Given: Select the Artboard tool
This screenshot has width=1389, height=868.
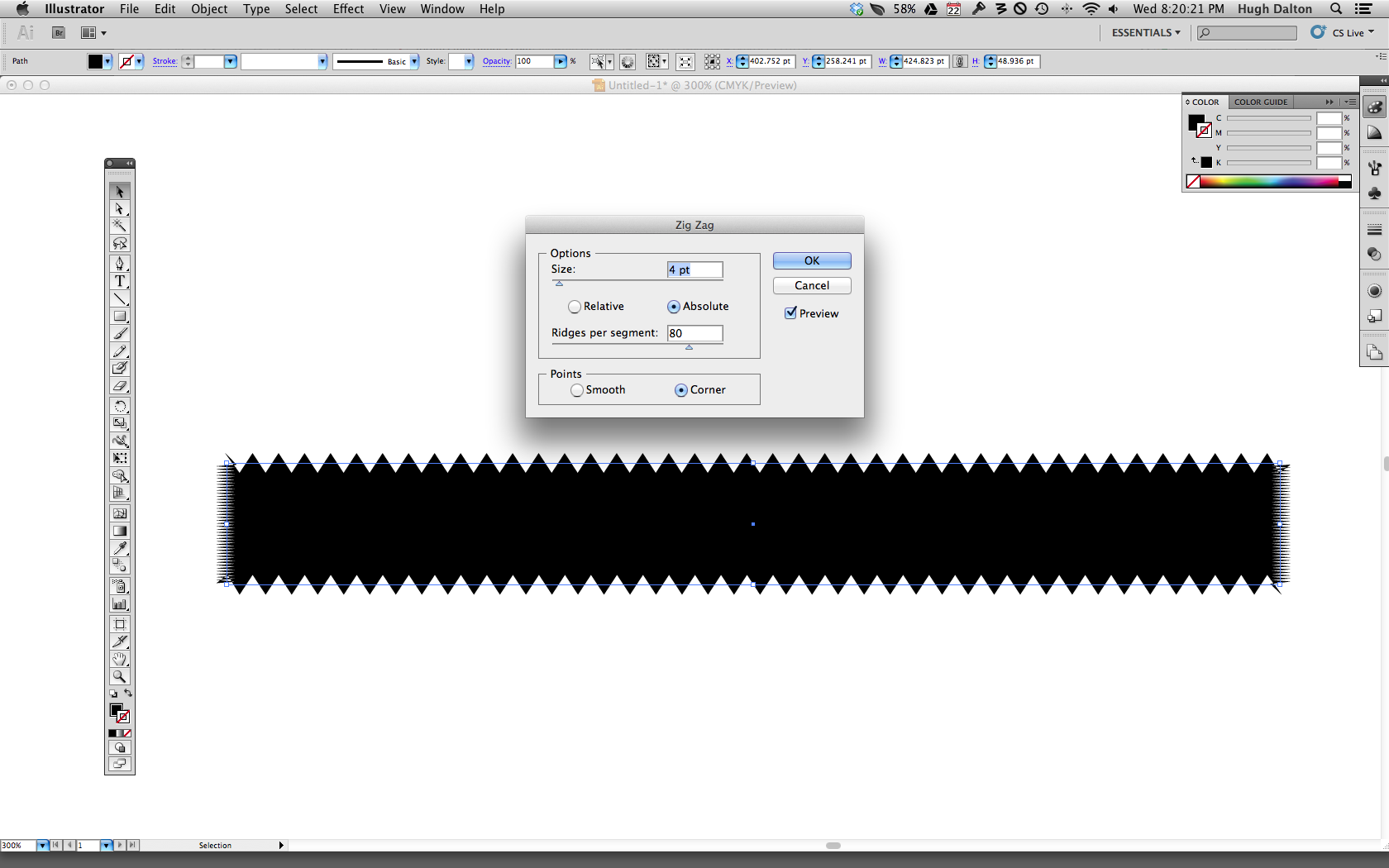Looking at the screenshot, I should [120, 624].
